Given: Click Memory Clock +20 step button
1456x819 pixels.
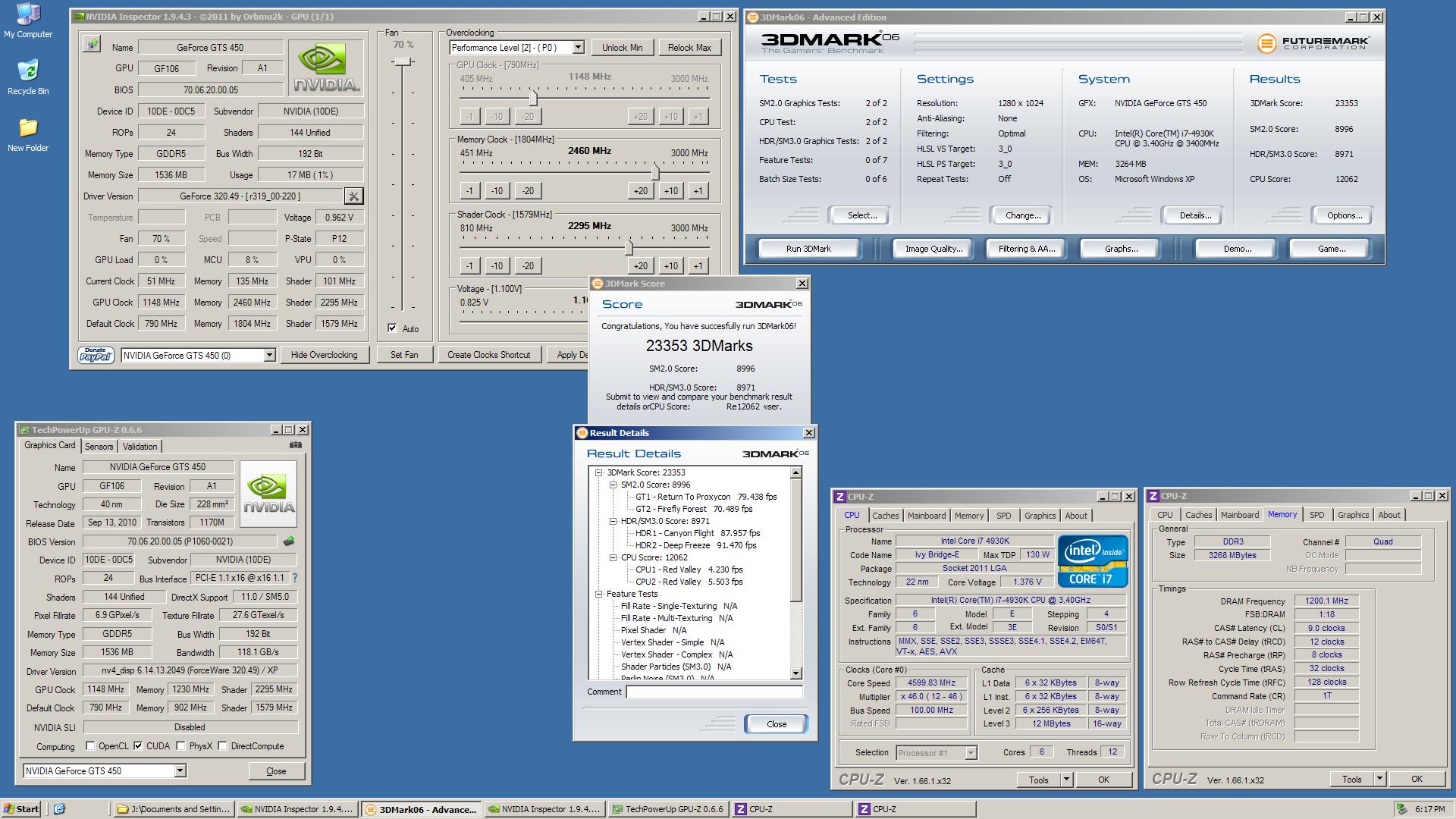Looking at the screenshot, I should 641,191.
